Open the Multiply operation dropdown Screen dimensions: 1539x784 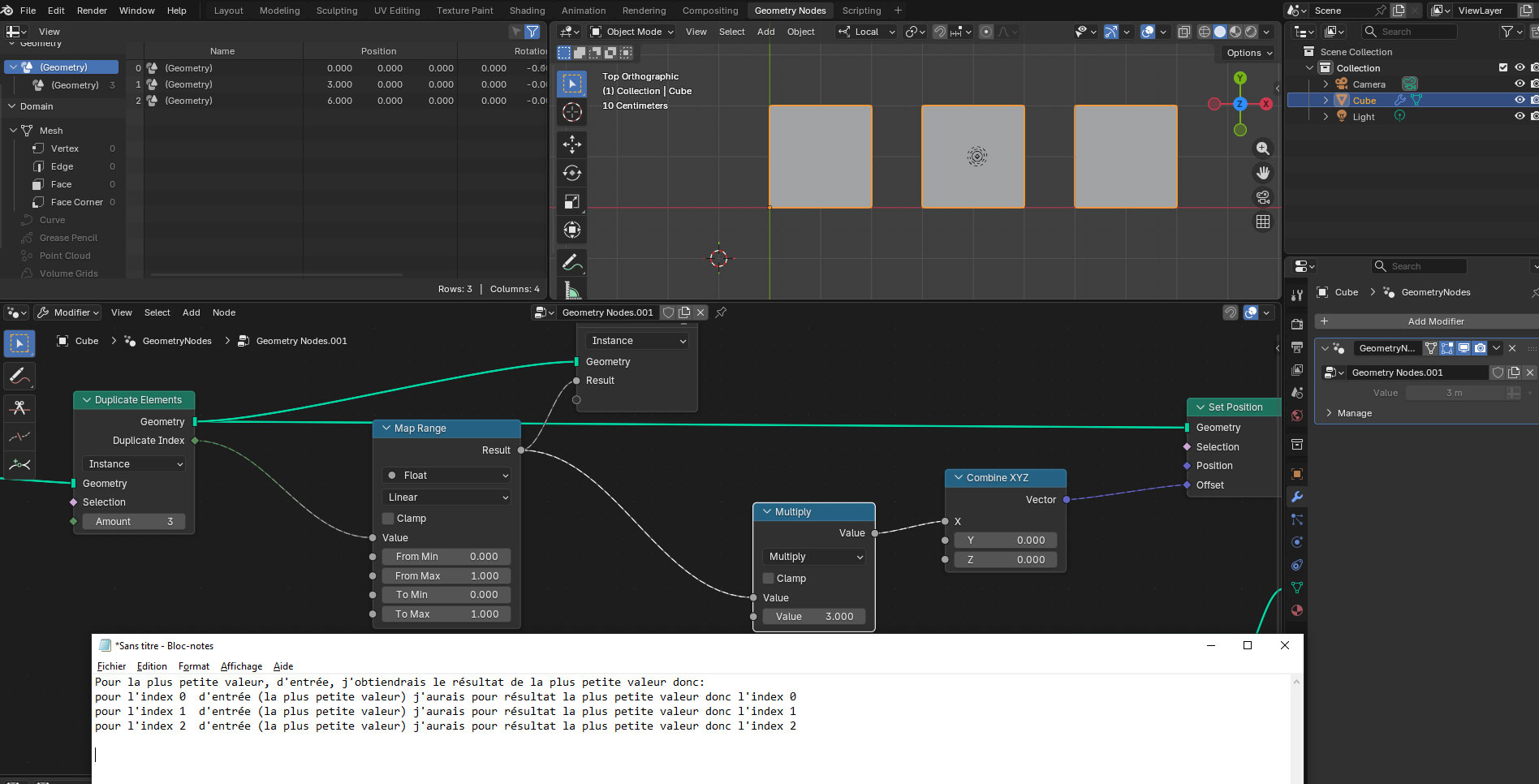pyautogui.click(x=814, y=557)
